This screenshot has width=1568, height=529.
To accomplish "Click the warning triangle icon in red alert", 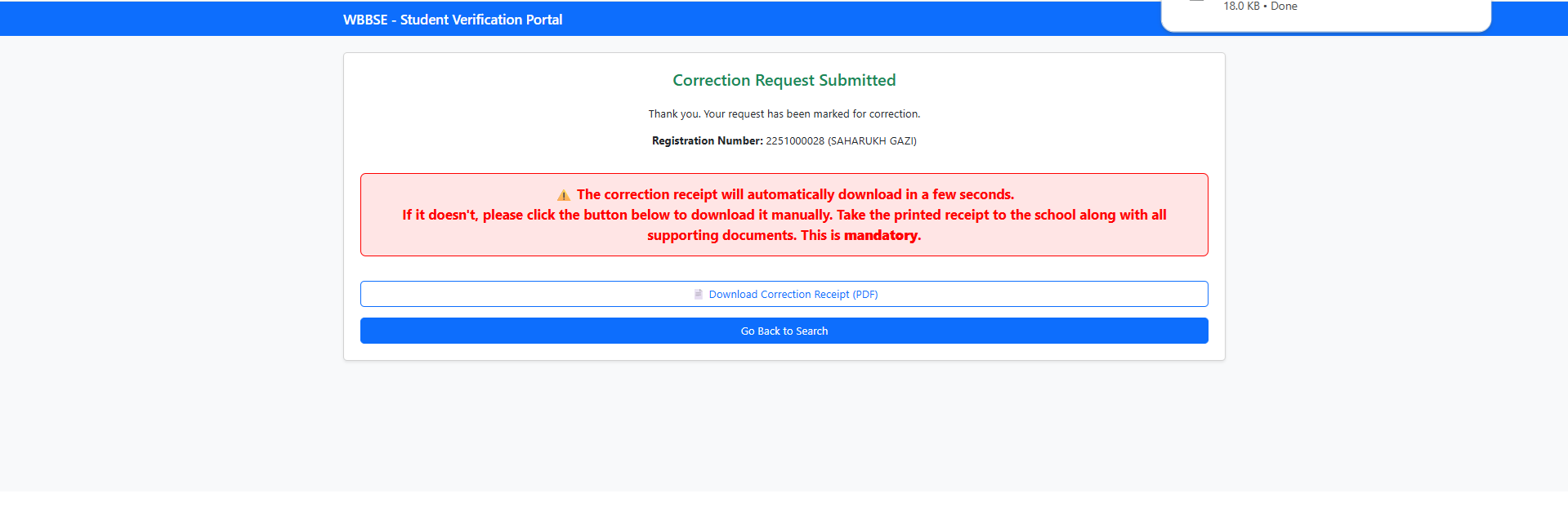I will [564, 195].
